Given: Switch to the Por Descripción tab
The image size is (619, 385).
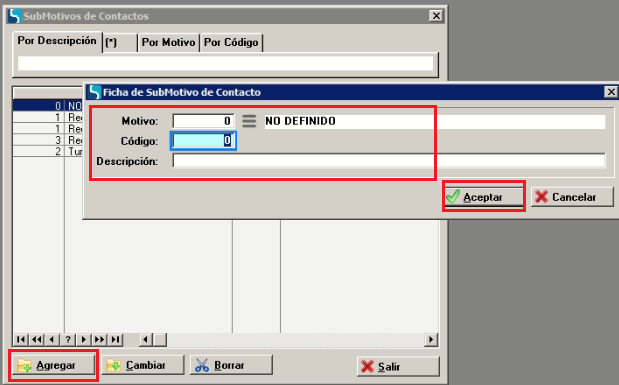Looking at the screenshot, I should (x=57, y=41).
